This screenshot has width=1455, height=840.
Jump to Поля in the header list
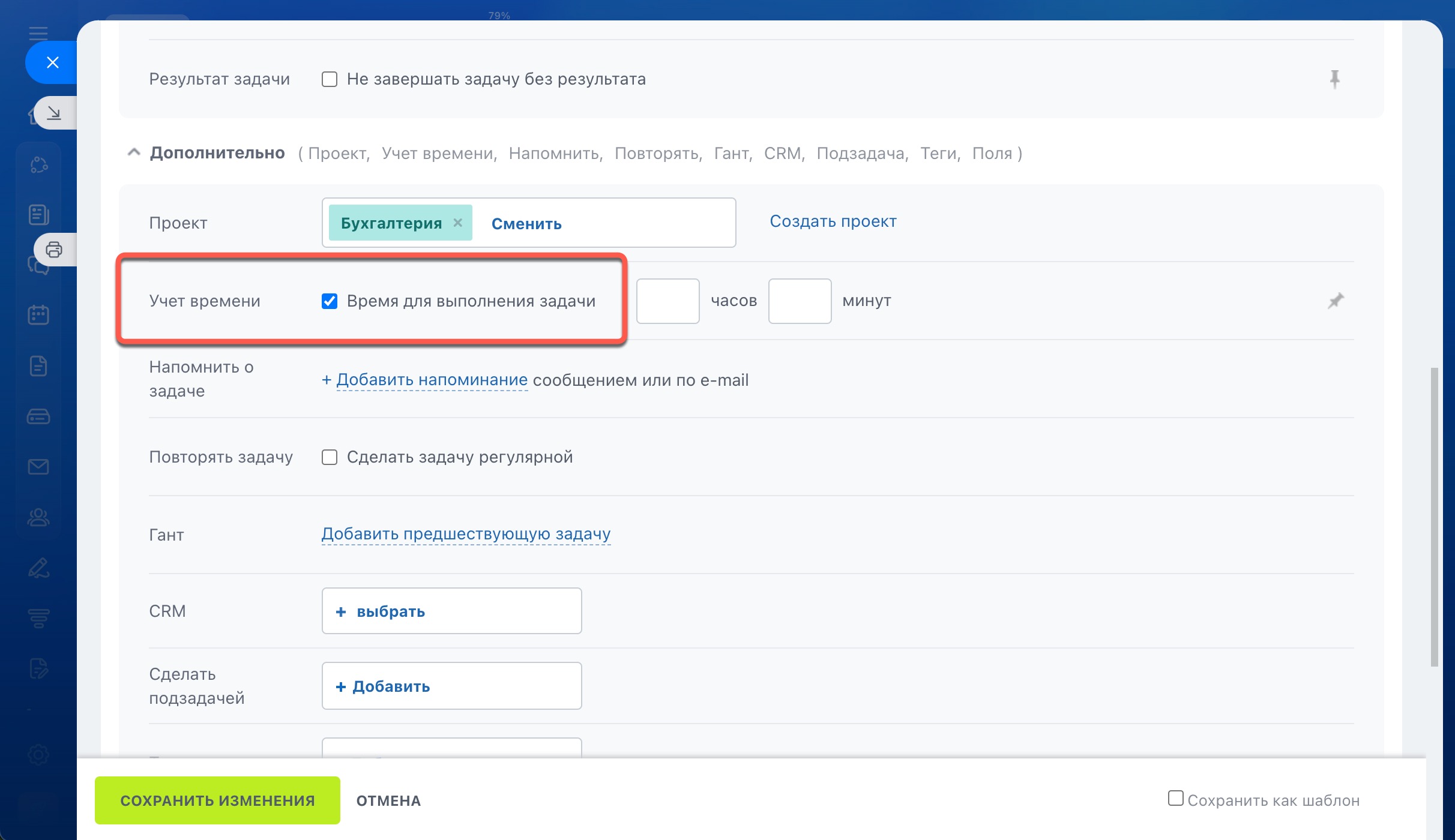tap(992, 154)
